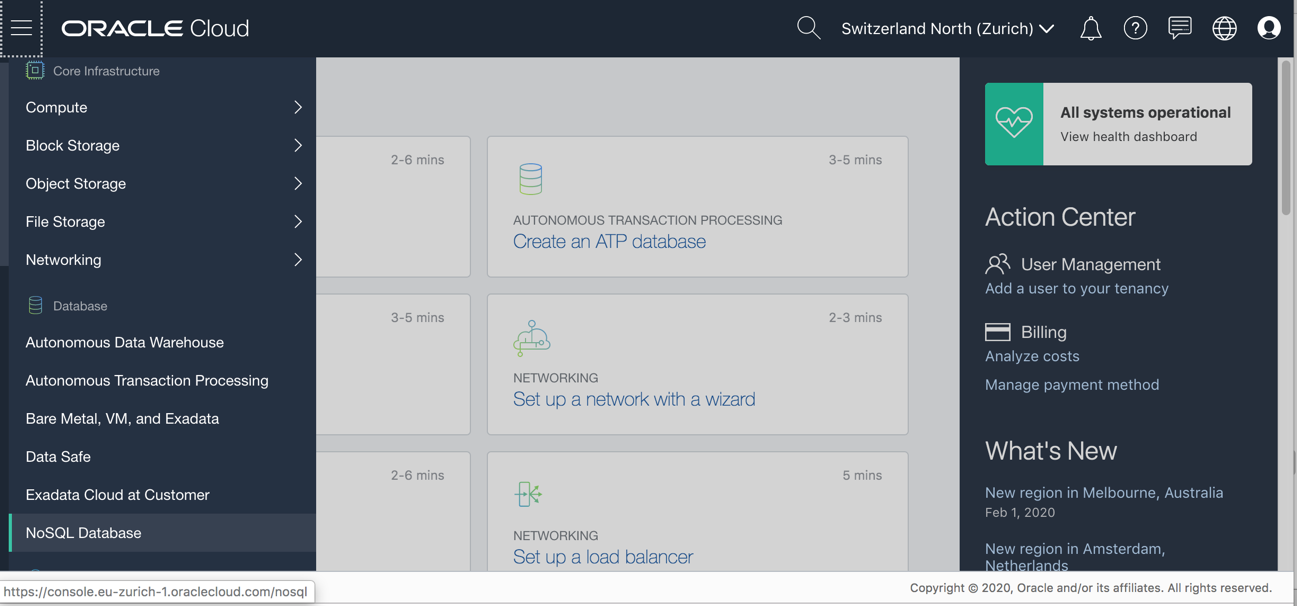The width and height of the screenshot is (1297, 606).
Task: Expand the Compute submenu
Action: (163, 107)
